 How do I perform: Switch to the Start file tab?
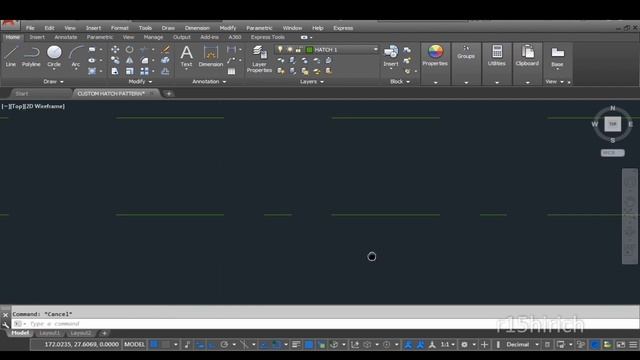pos(22,93)
